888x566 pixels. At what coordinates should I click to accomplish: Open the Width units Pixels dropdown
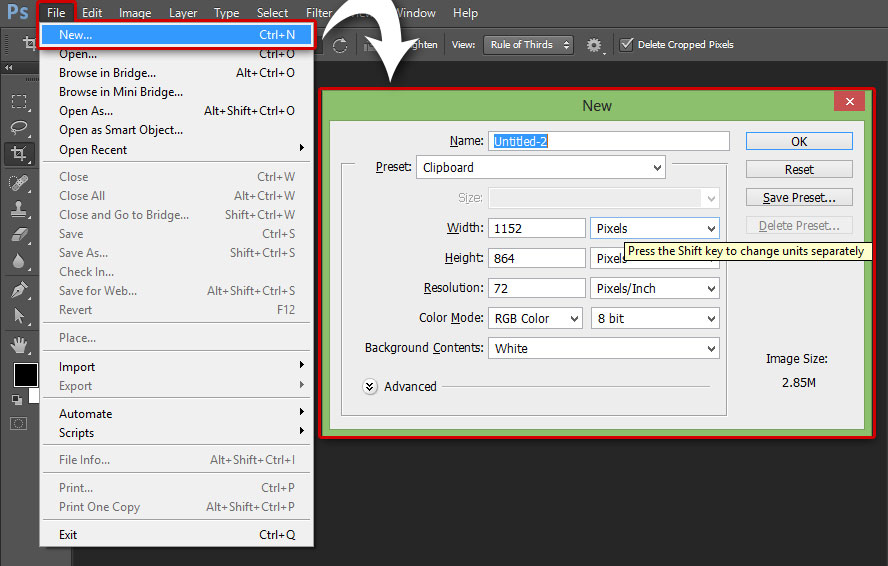pos(655,228)
